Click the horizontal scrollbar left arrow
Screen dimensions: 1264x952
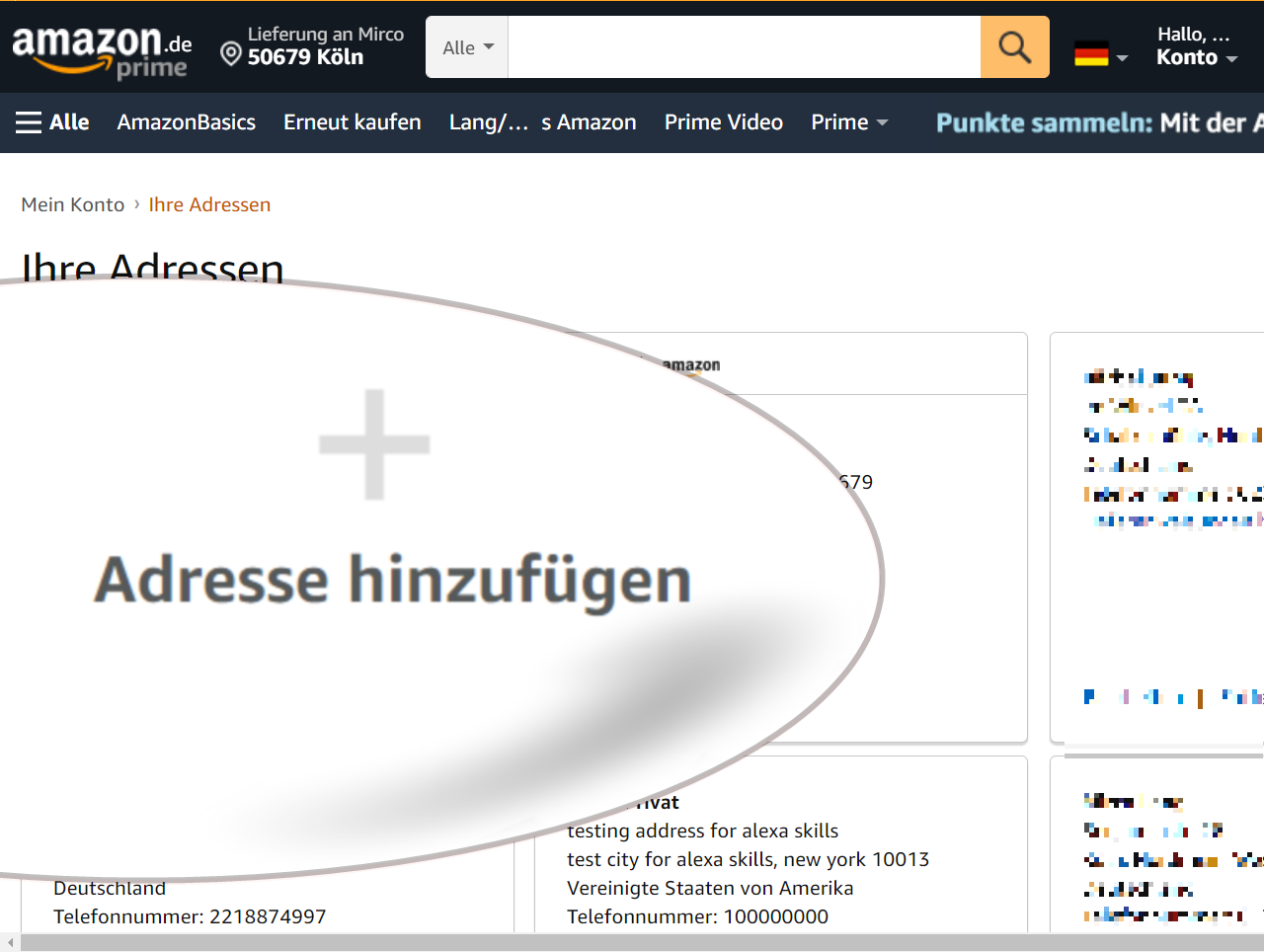[10, 943]
